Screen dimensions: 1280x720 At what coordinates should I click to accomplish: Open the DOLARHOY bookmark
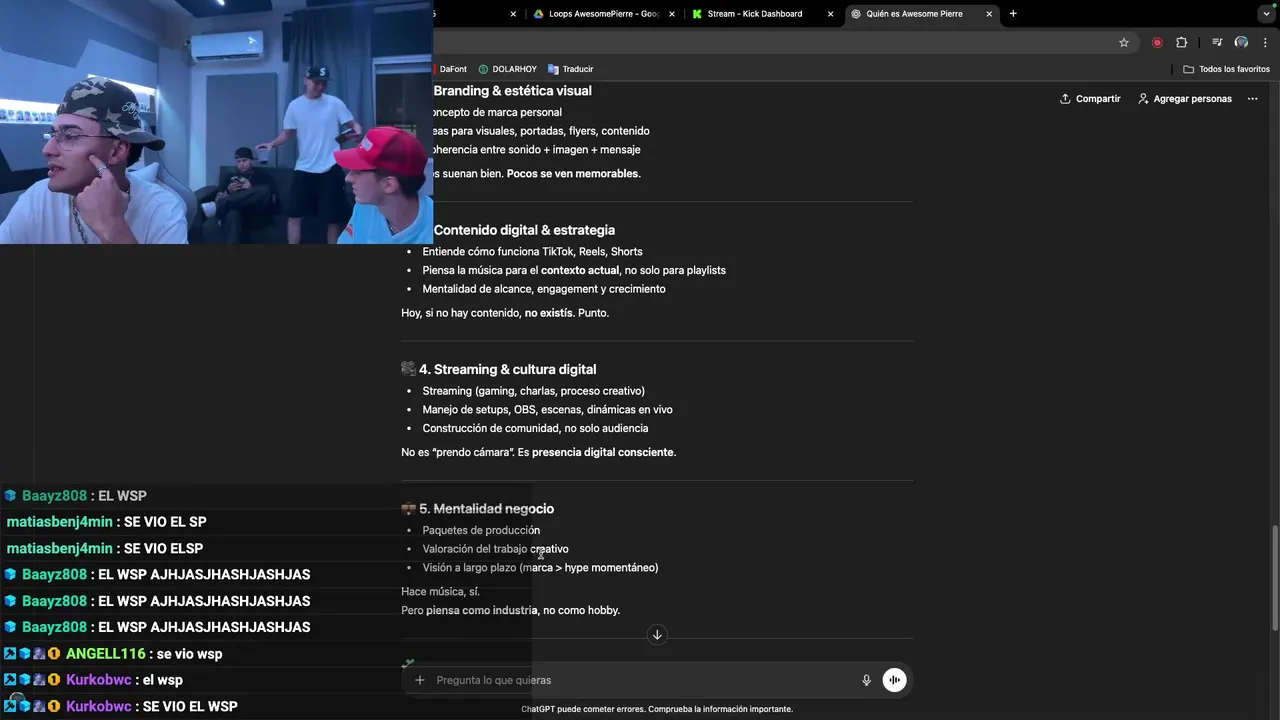coord(508,69)
